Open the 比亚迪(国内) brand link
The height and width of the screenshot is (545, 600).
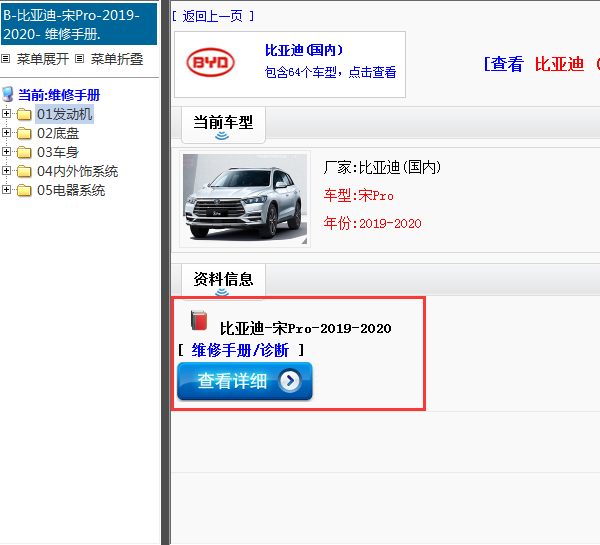click(304, 50)
